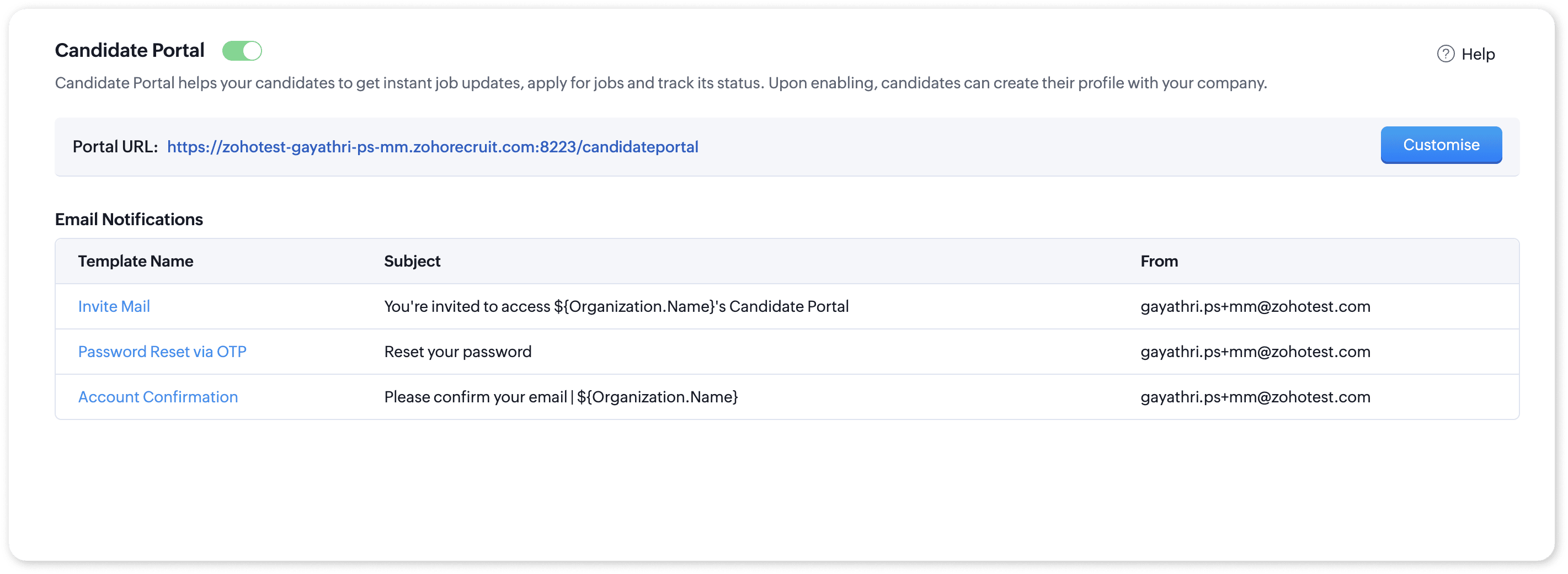Toggle the Candidate Portal switch off

tap(242, 51)
